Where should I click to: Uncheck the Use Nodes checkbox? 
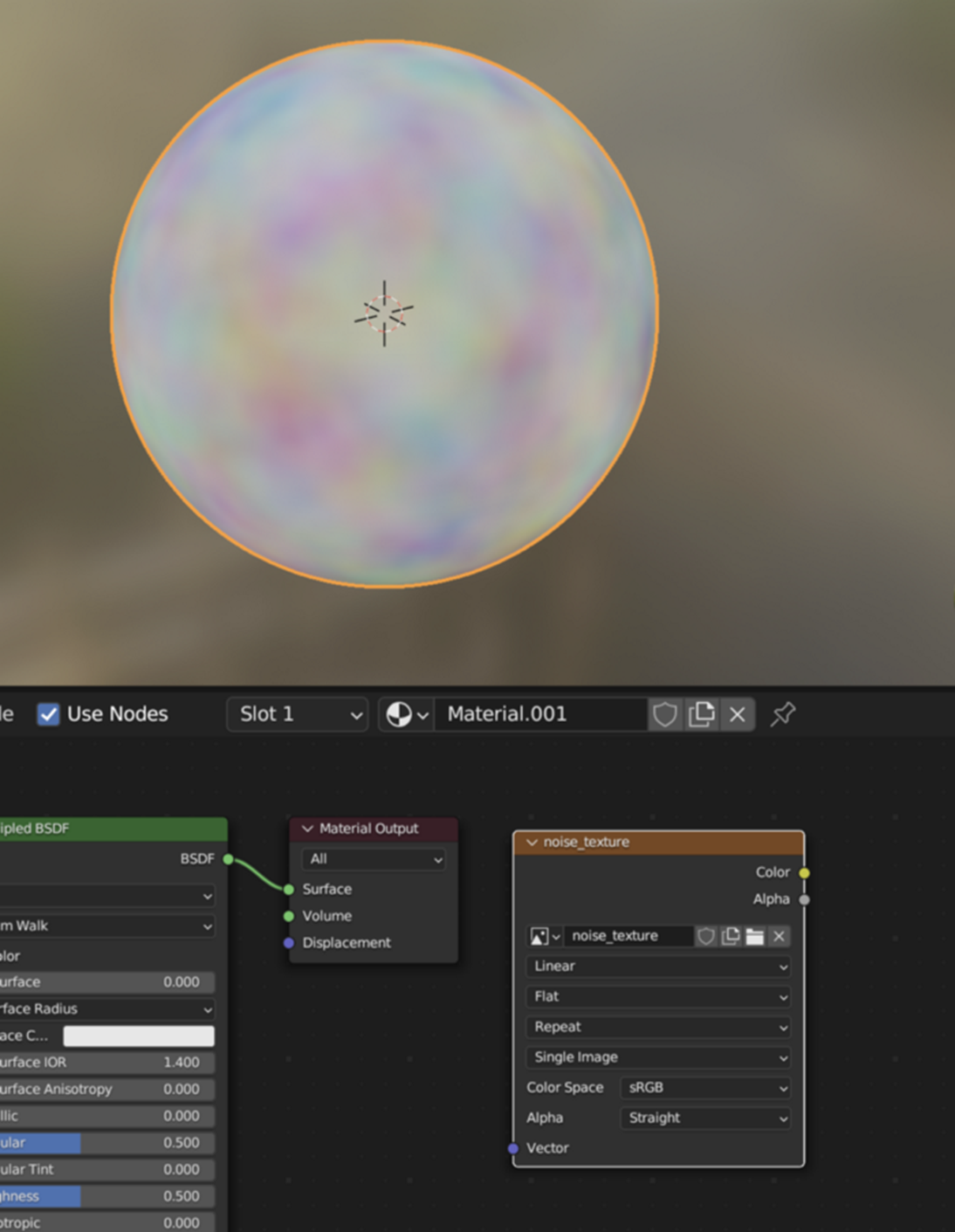(49, 714)
